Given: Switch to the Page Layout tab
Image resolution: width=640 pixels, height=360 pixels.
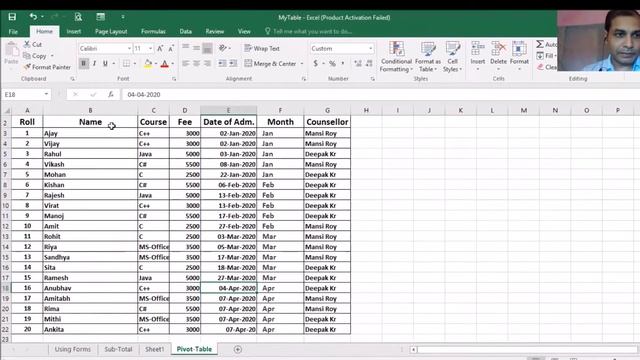Looking at the screenshot, I should [x=111, y=31].
